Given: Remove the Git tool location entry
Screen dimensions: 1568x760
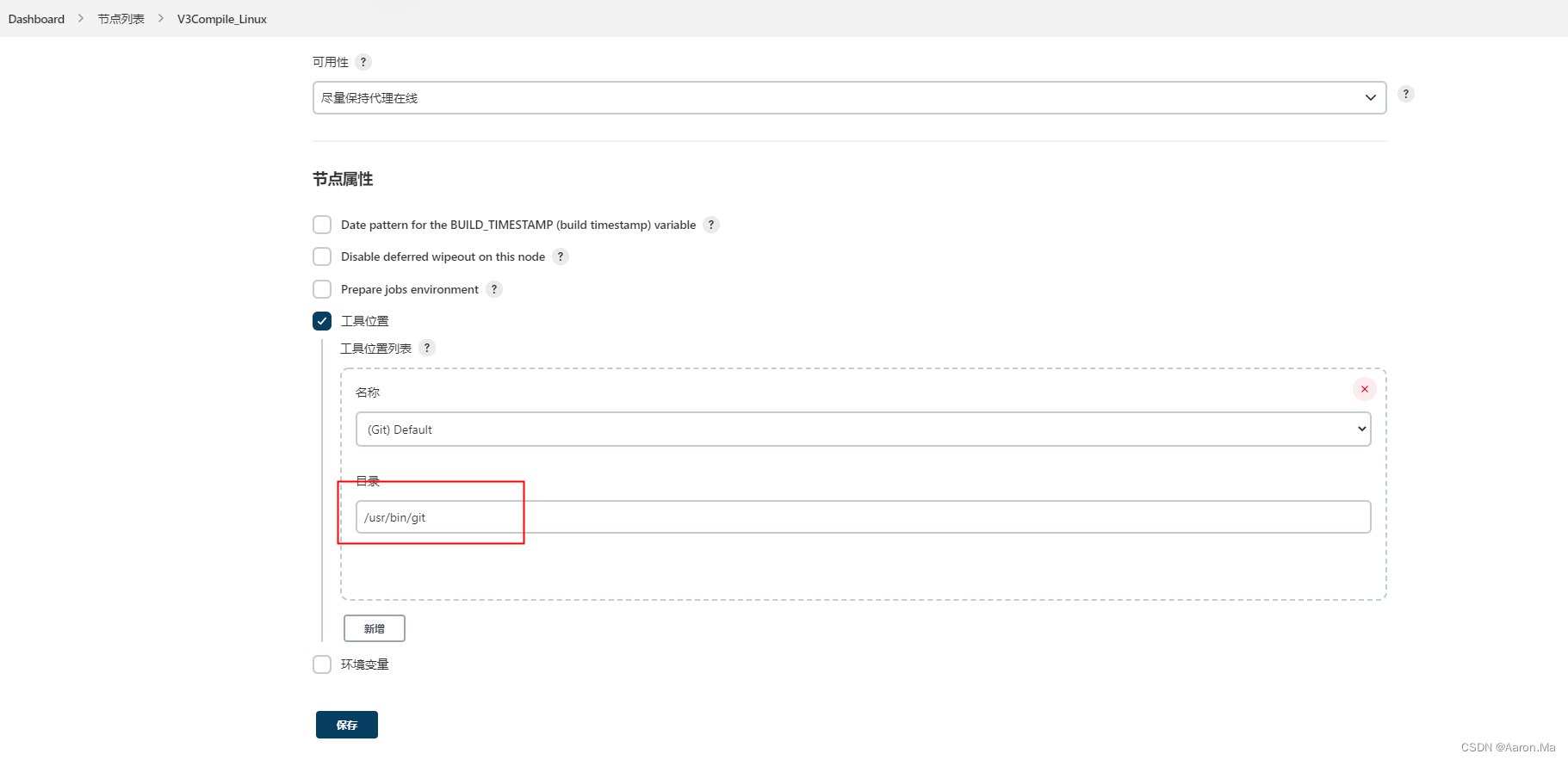Looking at the screenshot, I should click(1365, 389).
